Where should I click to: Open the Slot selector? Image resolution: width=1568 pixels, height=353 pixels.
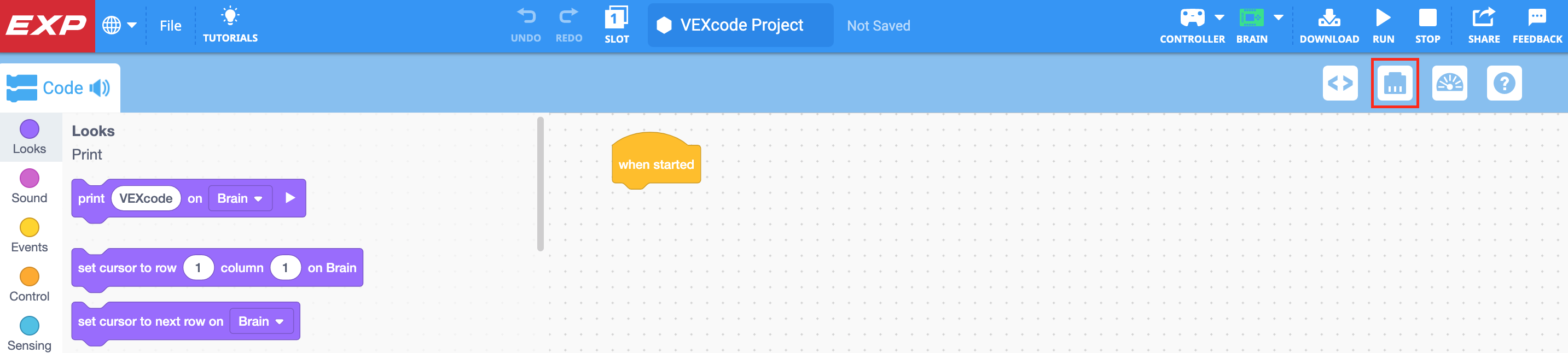pos(617,24)
